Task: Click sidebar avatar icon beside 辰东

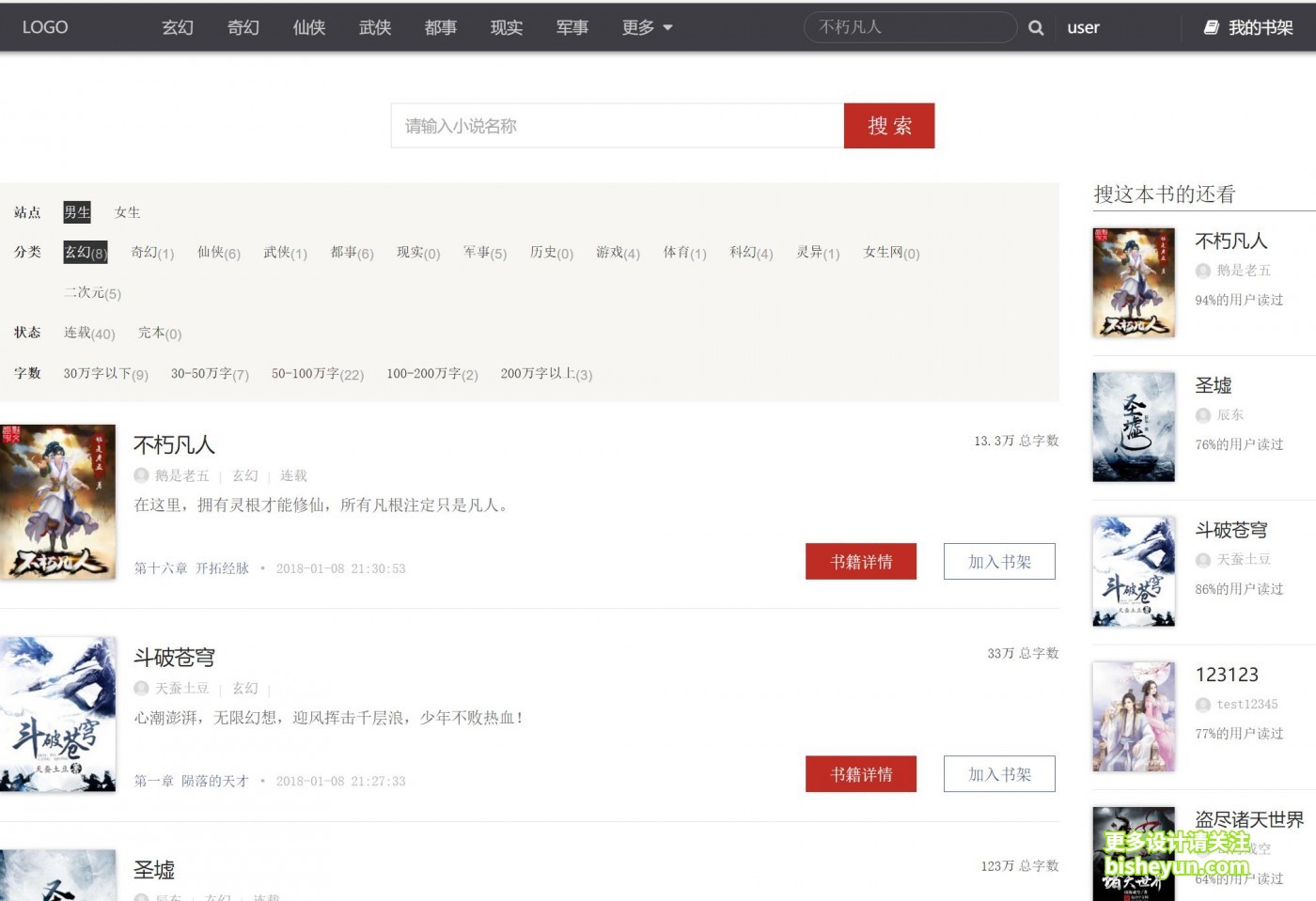Action: tap(1202, 415)
